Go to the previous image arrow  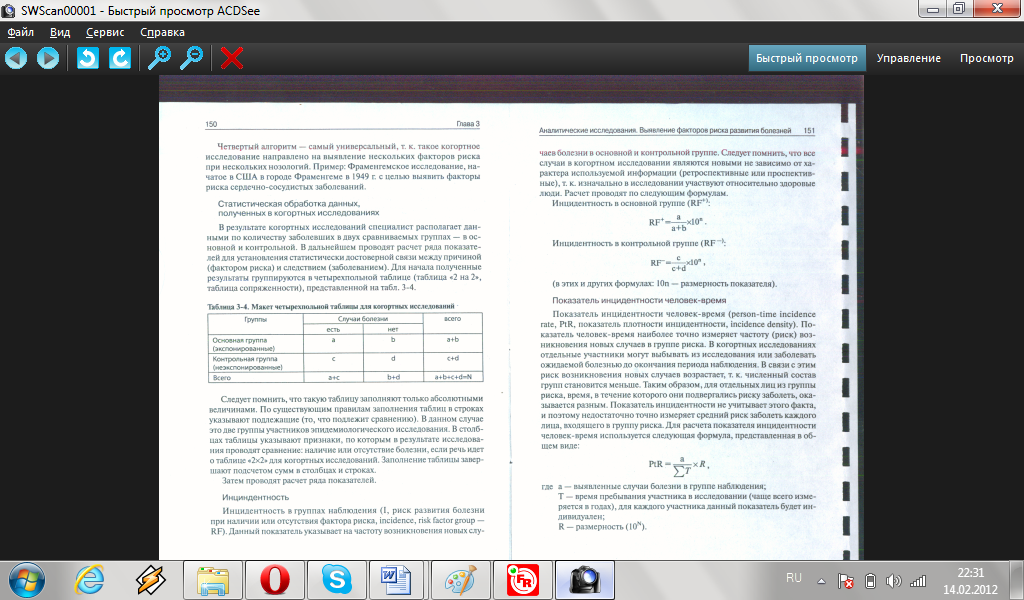pos(16,58)
